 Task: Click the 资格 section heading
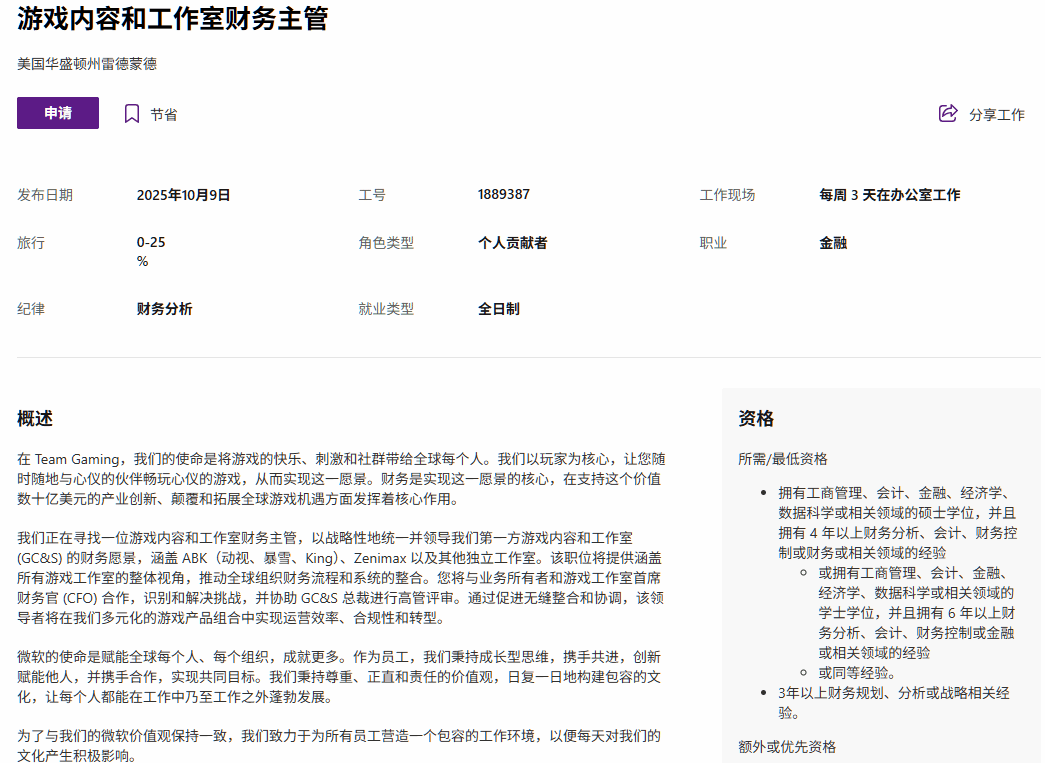click(x=756, y=418)
